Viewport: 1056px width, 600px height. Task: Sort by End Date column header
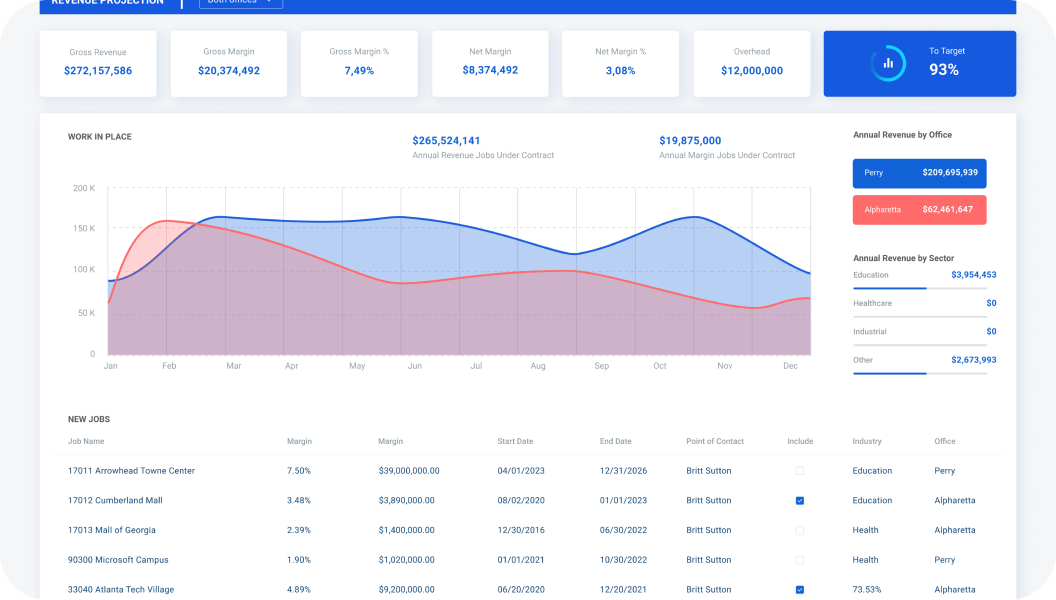coord(616,441)
